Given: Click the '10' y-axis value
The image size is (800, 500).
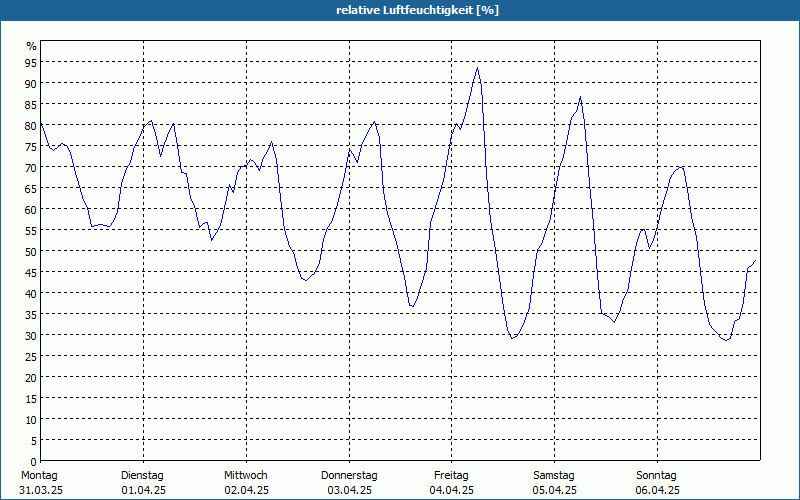Looking at the screenshot, I should coord(31,419).
